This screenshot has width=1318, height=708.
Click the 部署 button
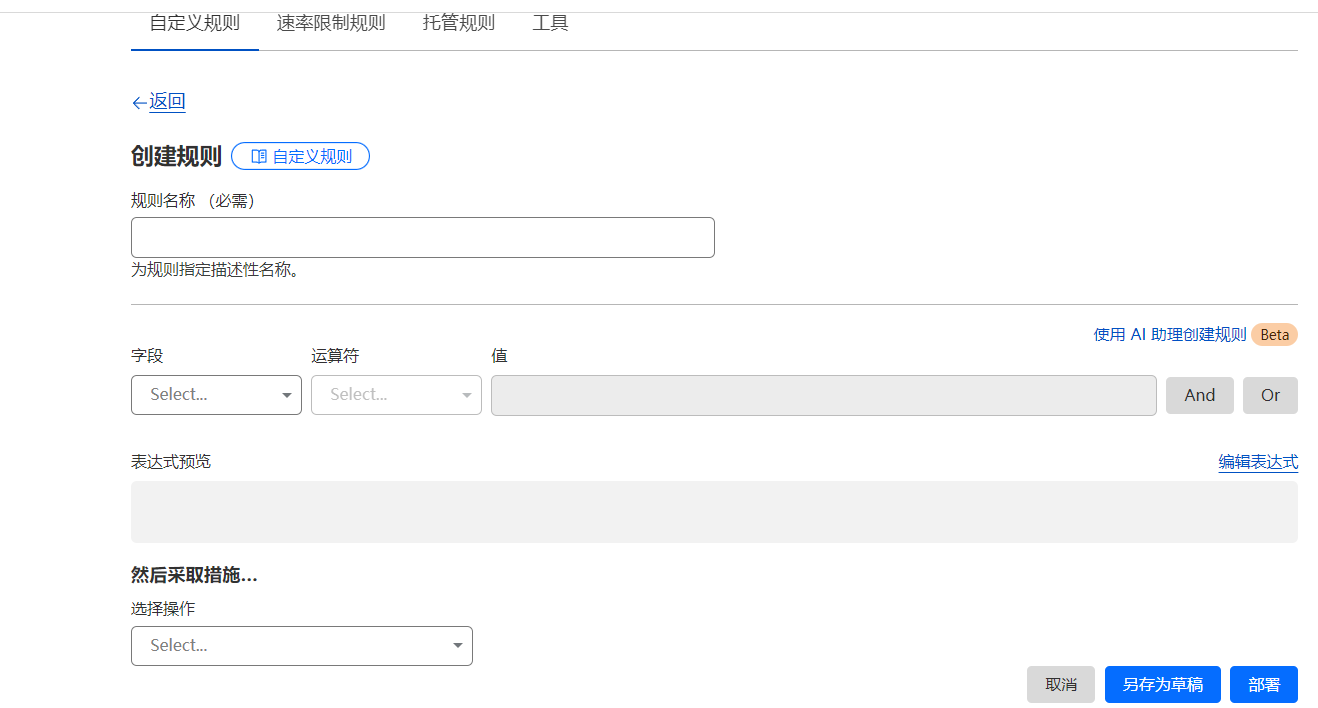point(1263,685)
